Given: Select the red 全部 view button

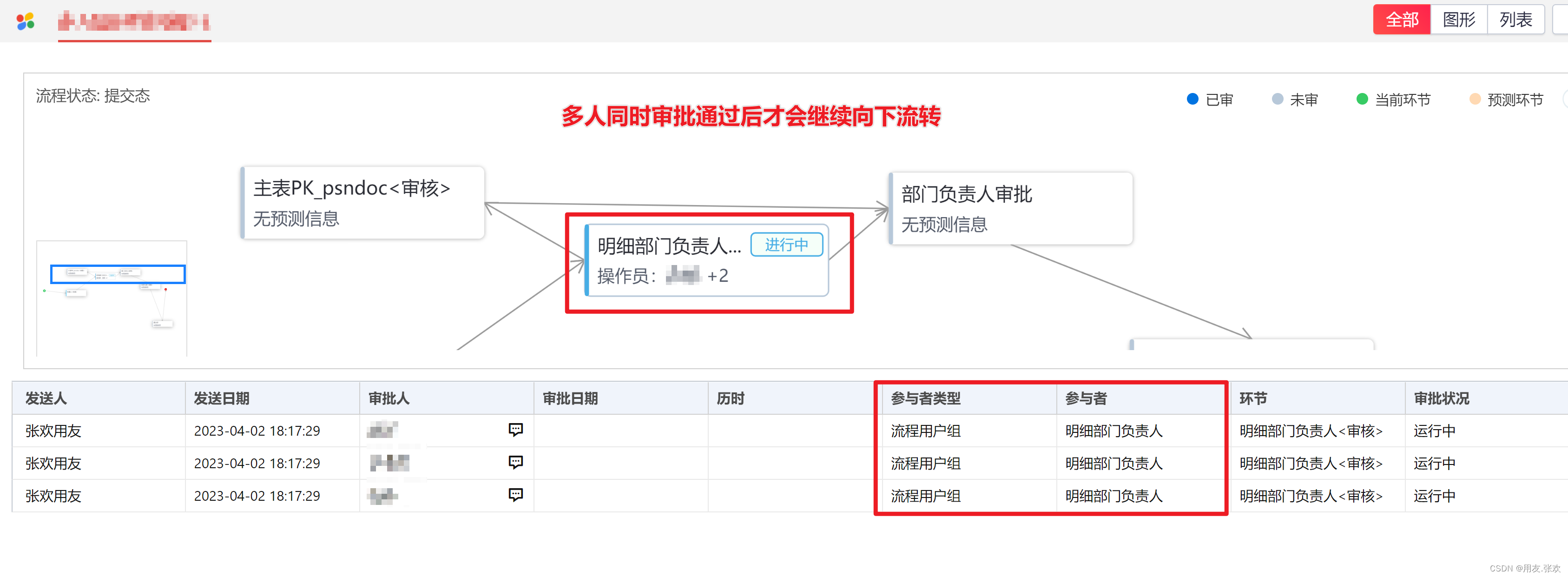Looking at the screenshot, I should (1401, 20).
